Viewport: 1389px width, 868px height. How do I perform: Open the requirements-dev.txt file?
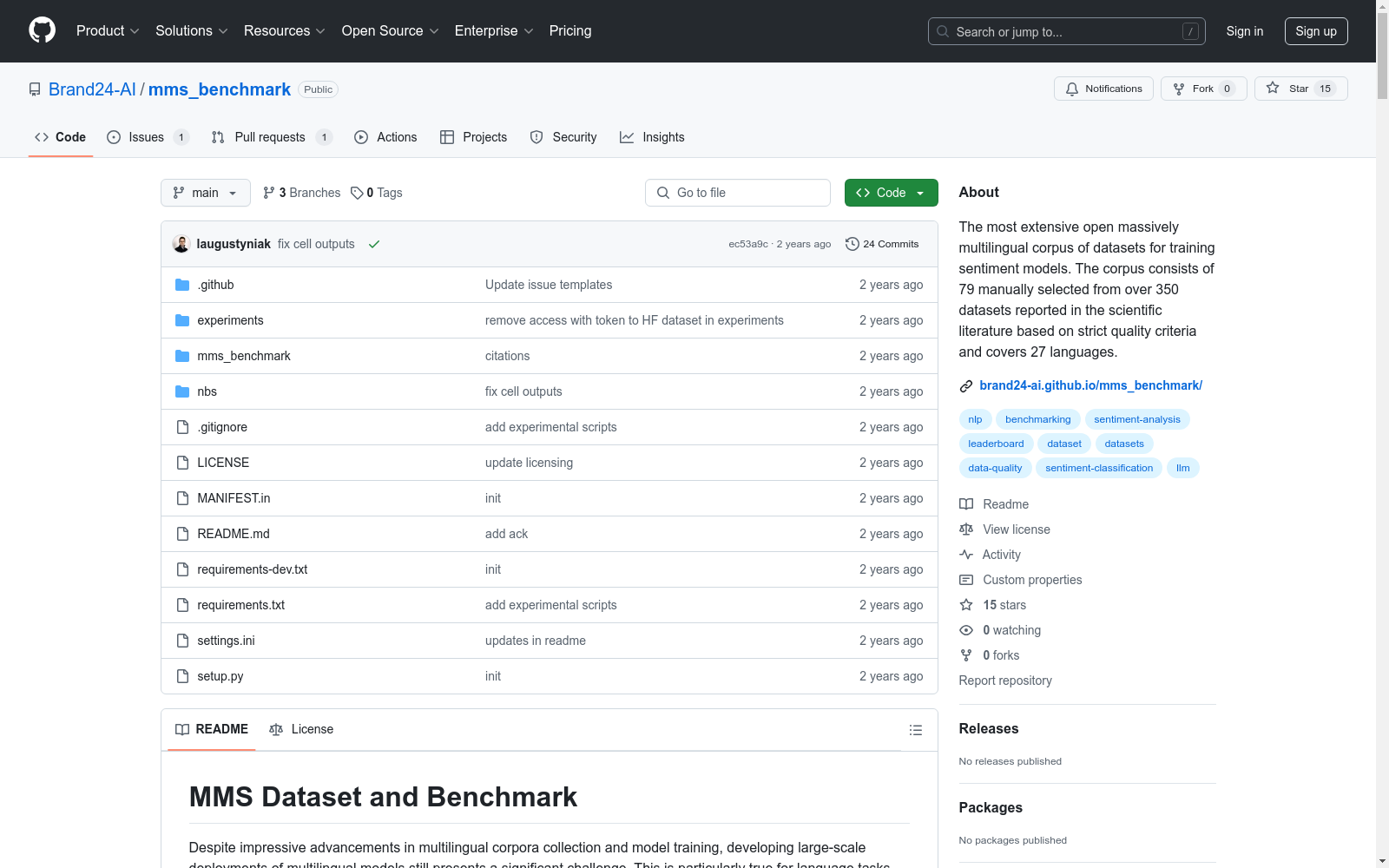point(253,569)
